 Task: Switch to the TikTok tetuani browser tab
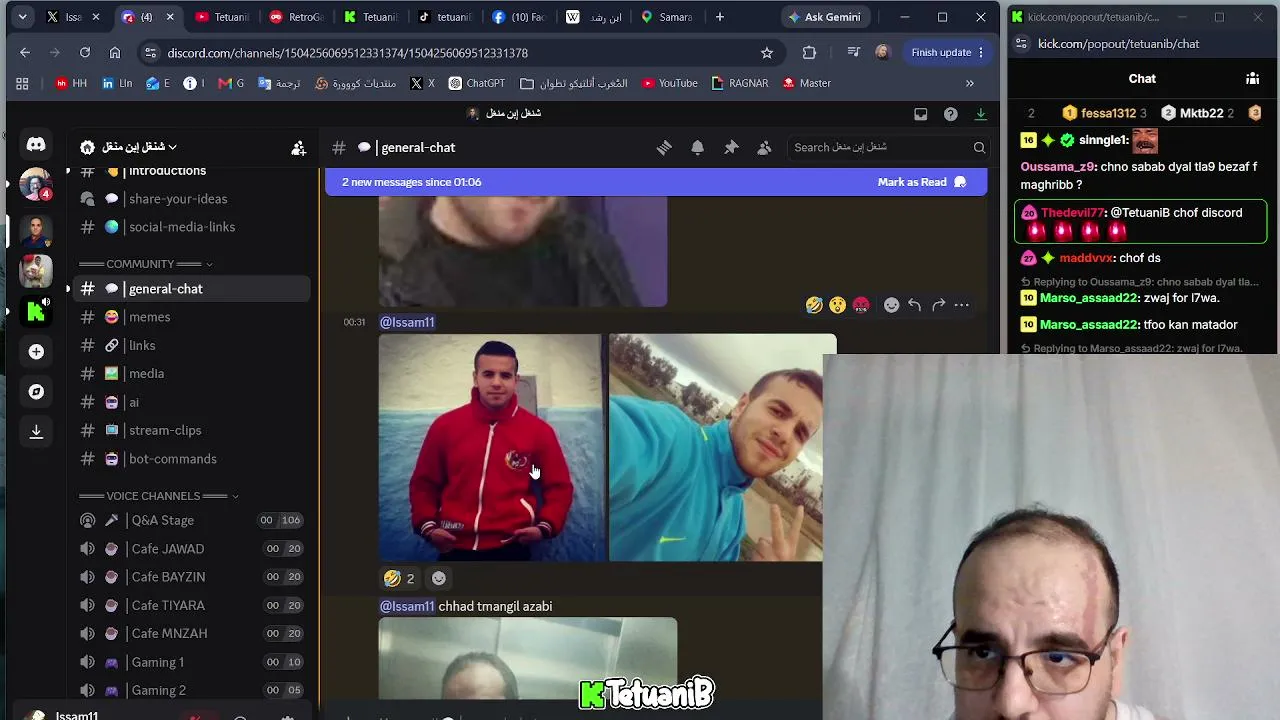coord(444,17)
